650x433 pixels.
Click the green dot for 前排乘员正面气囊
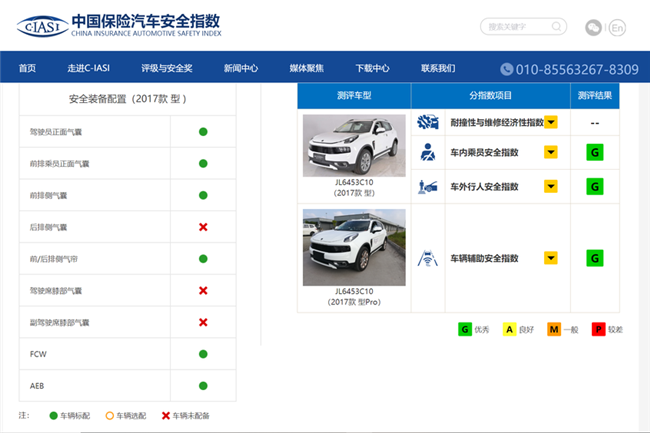click(x=203, y=164)
